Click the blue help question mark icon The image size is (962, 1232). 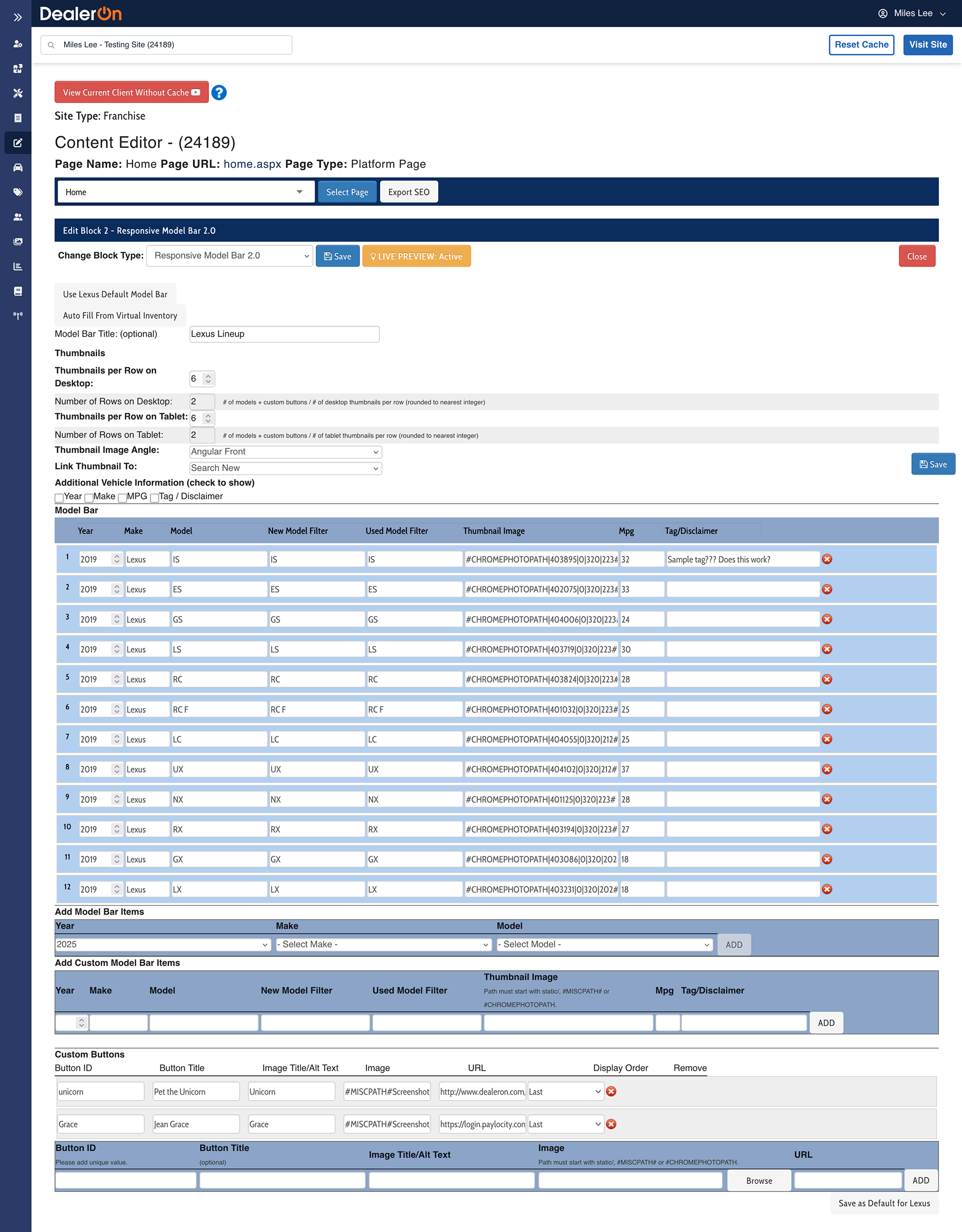[219, 93]
